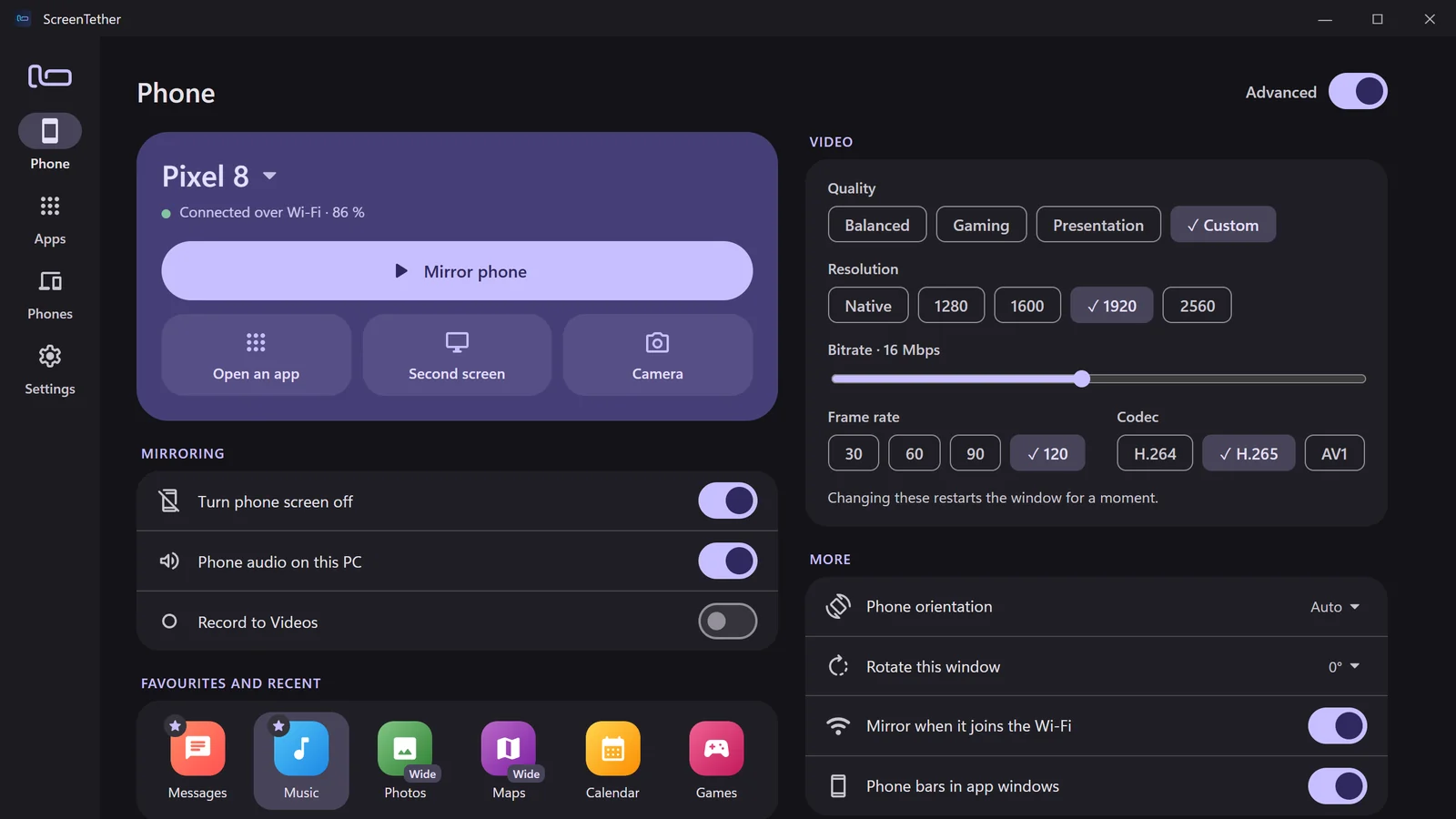Click the 'Connected over Wi-Fi · 86 %' status text

(272, 212)
